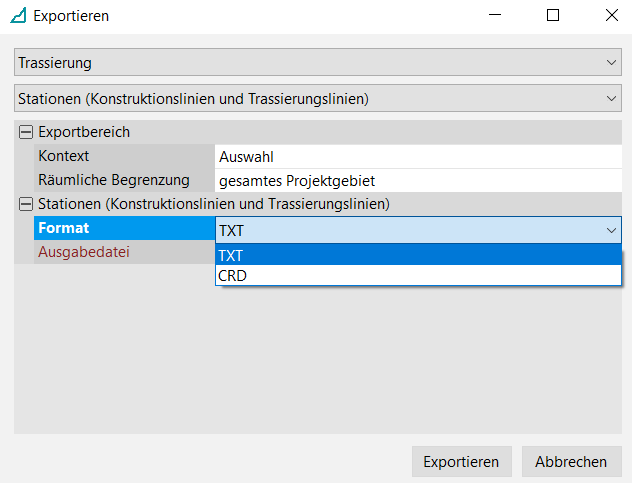Collapse the Stationen properties section
Image resolution: width=632 pixels, height=483 pixels.
[25, 204]
